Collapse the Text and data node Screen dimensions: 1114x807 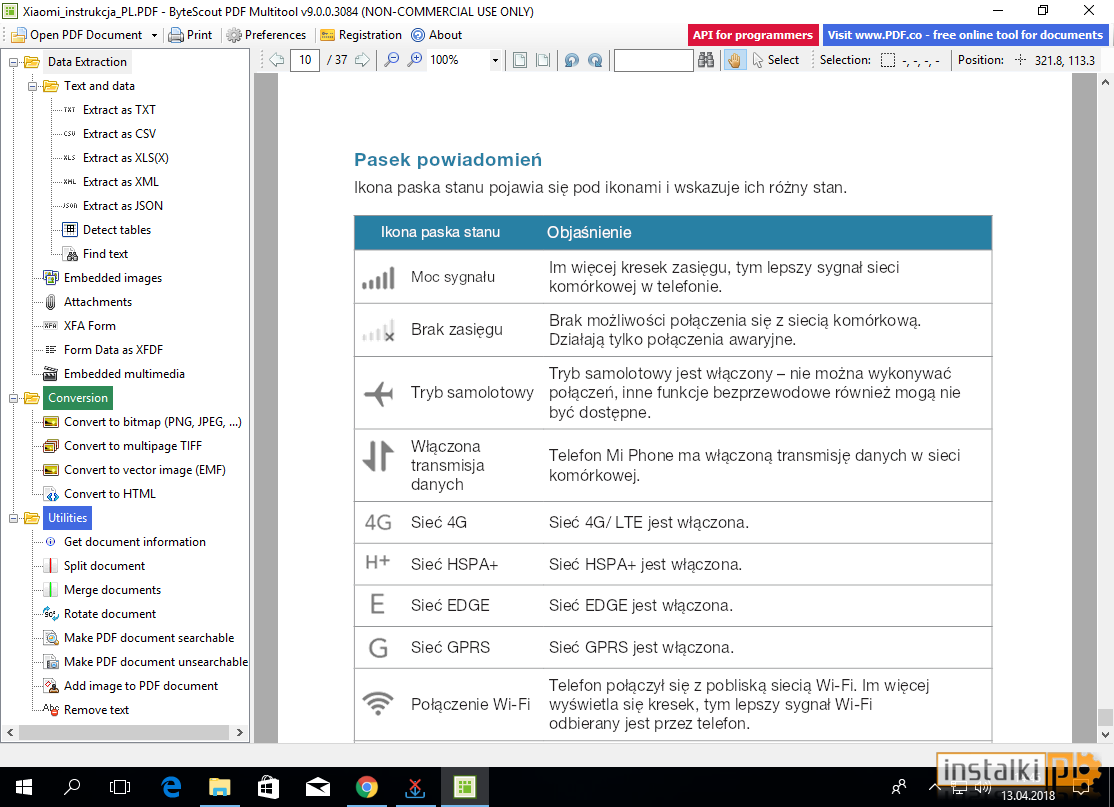pyautogui.click(x=32, y=86)
